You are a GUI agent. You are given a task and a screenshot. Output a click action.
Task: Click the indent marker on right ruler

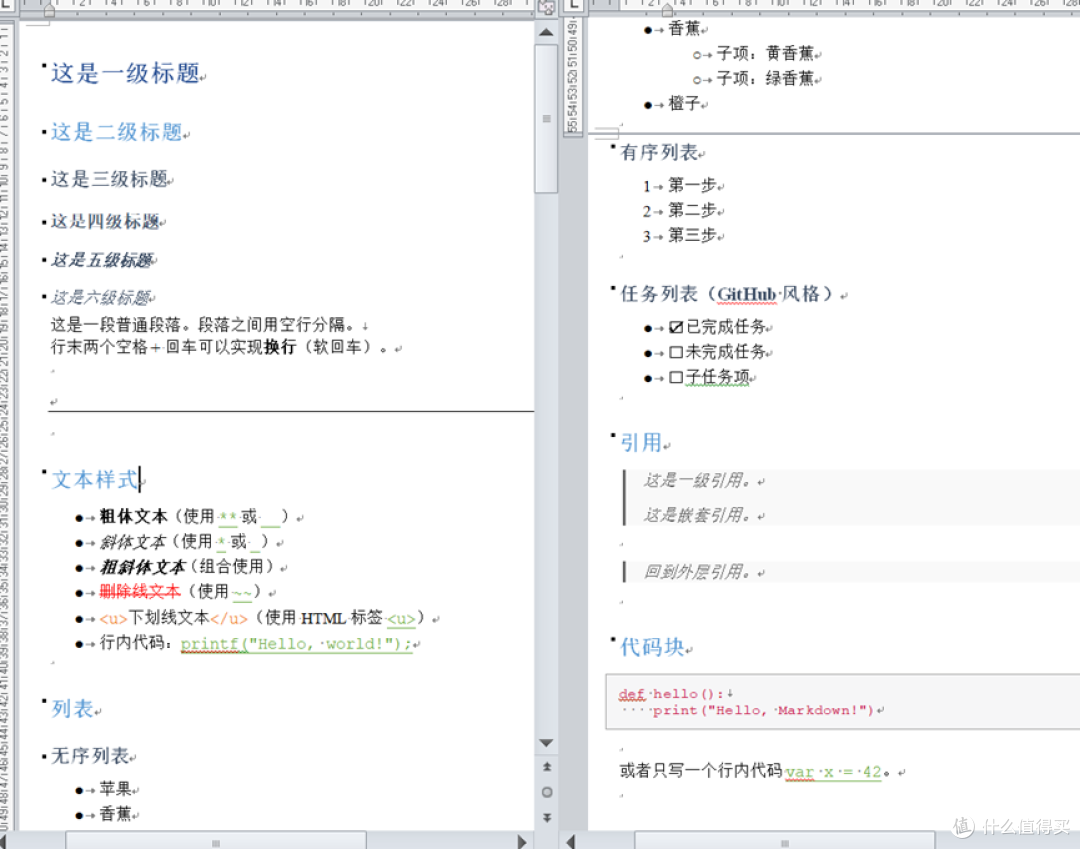[x=667, y=10]
